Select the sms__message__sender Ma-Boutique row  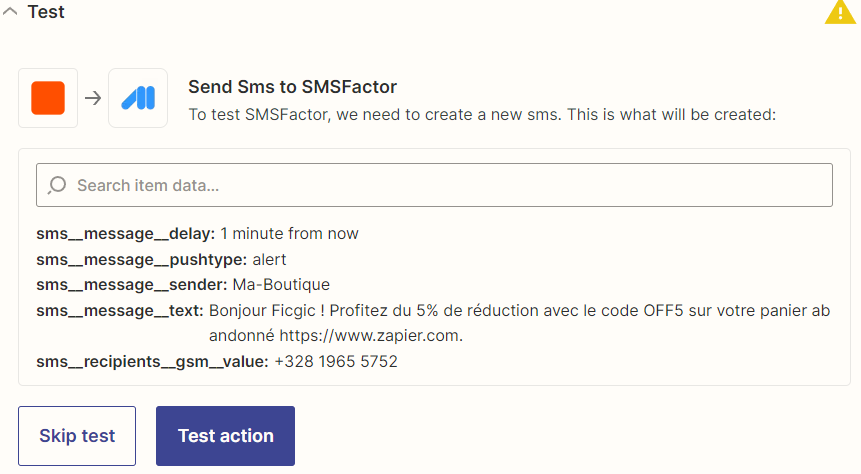tap(183, 285)
